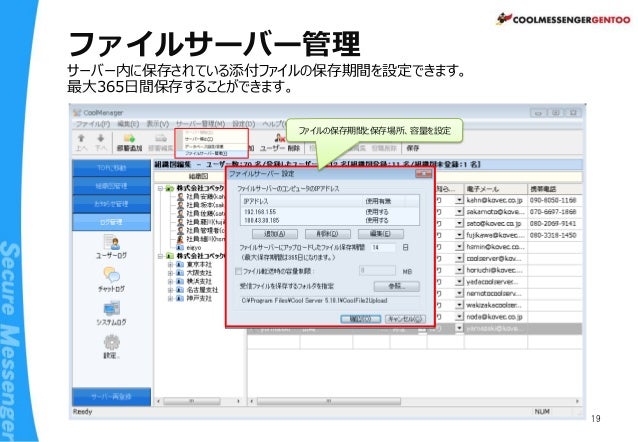The height and width of the screenshot is (442, 638).
Task: Open dropdown in the fujikawa@kovec... row
Action: [459, 235]
